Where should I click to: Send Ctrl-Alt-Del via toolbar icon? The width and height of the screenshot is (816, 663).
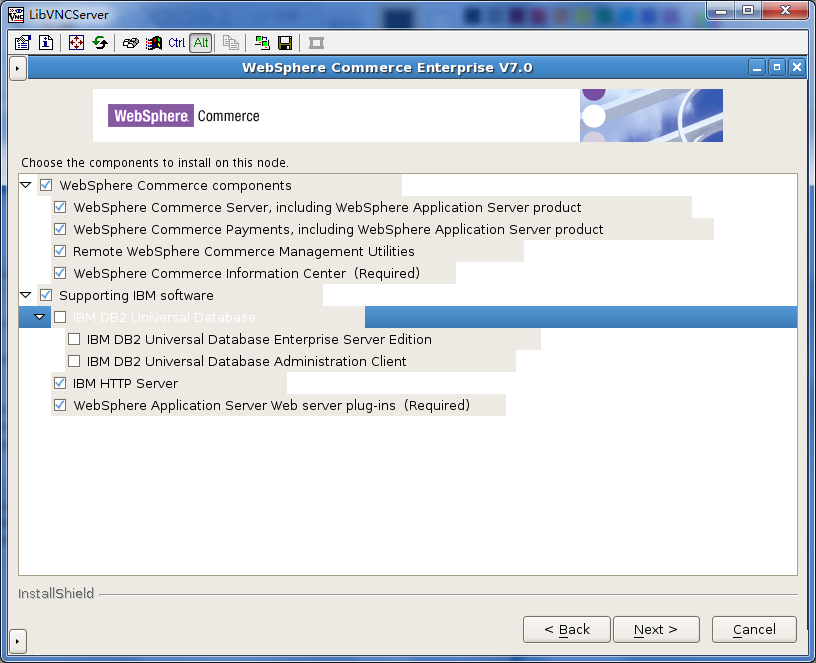point(130,43)
